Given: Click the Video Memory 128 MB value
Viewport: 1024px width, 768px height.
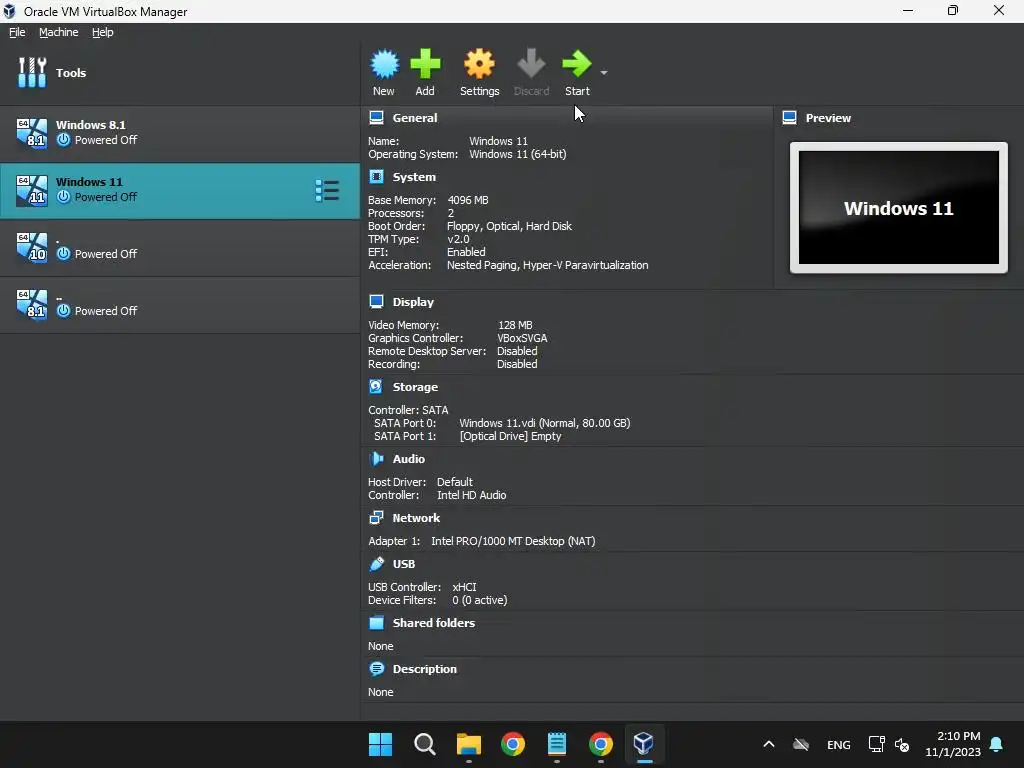Looking at the screenshot, I should coord(515,325).
